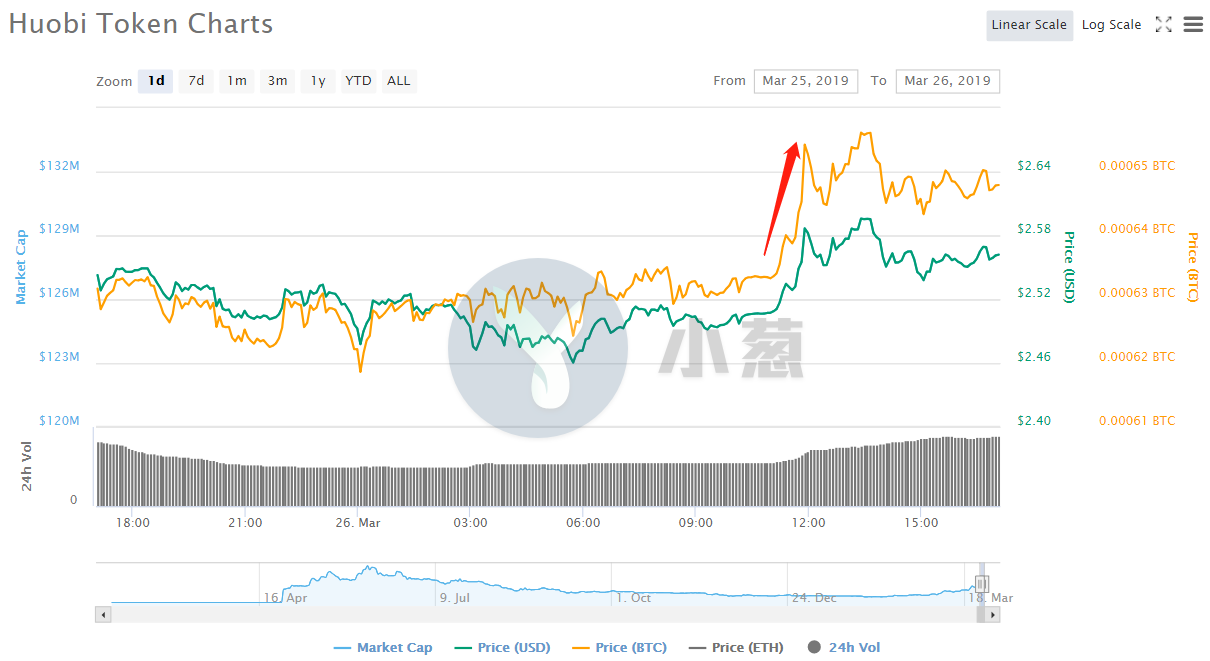The height and width of the screenshot is (661, 1210).
Task: Click the navigator scrollbar left arrow
Action: (103, 615)
